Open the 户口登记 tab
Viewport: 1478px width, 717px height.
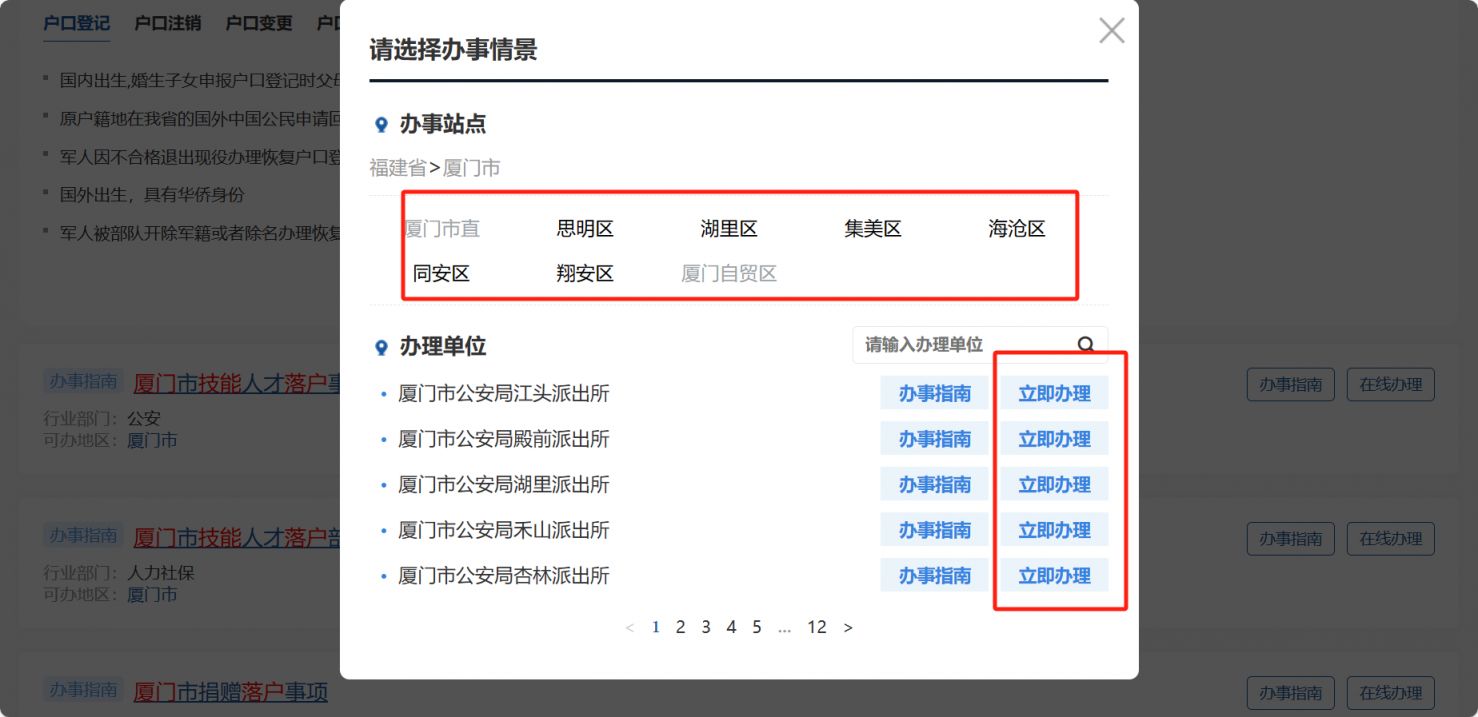pyautogui.click(x=77, y=23)
